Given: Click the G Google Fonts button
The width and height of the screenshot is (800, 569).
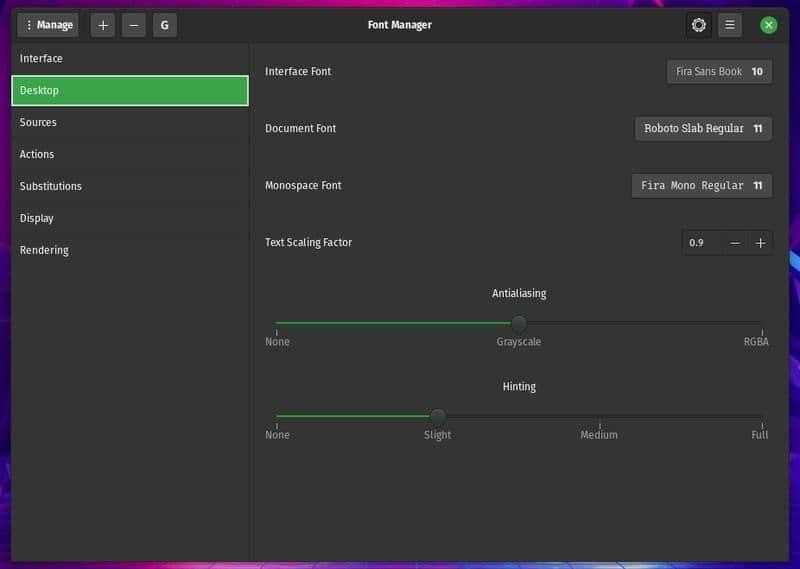Looking at the screenshot, I should [165, 25].
